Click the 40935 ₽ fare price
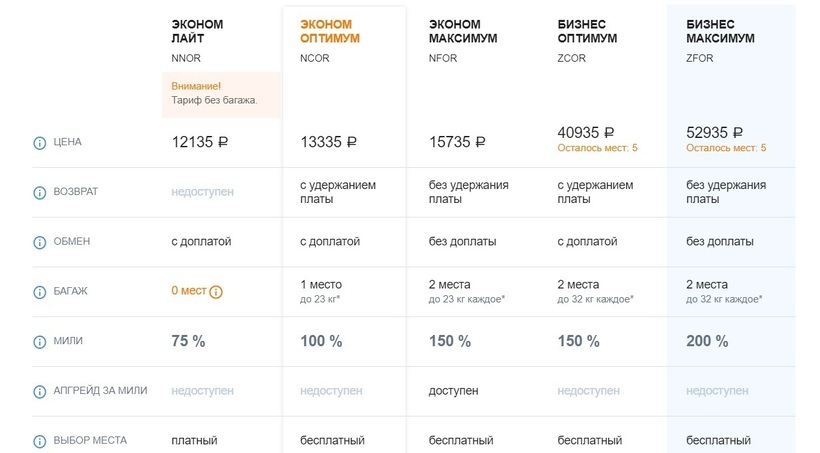 [x=586, y=132]
